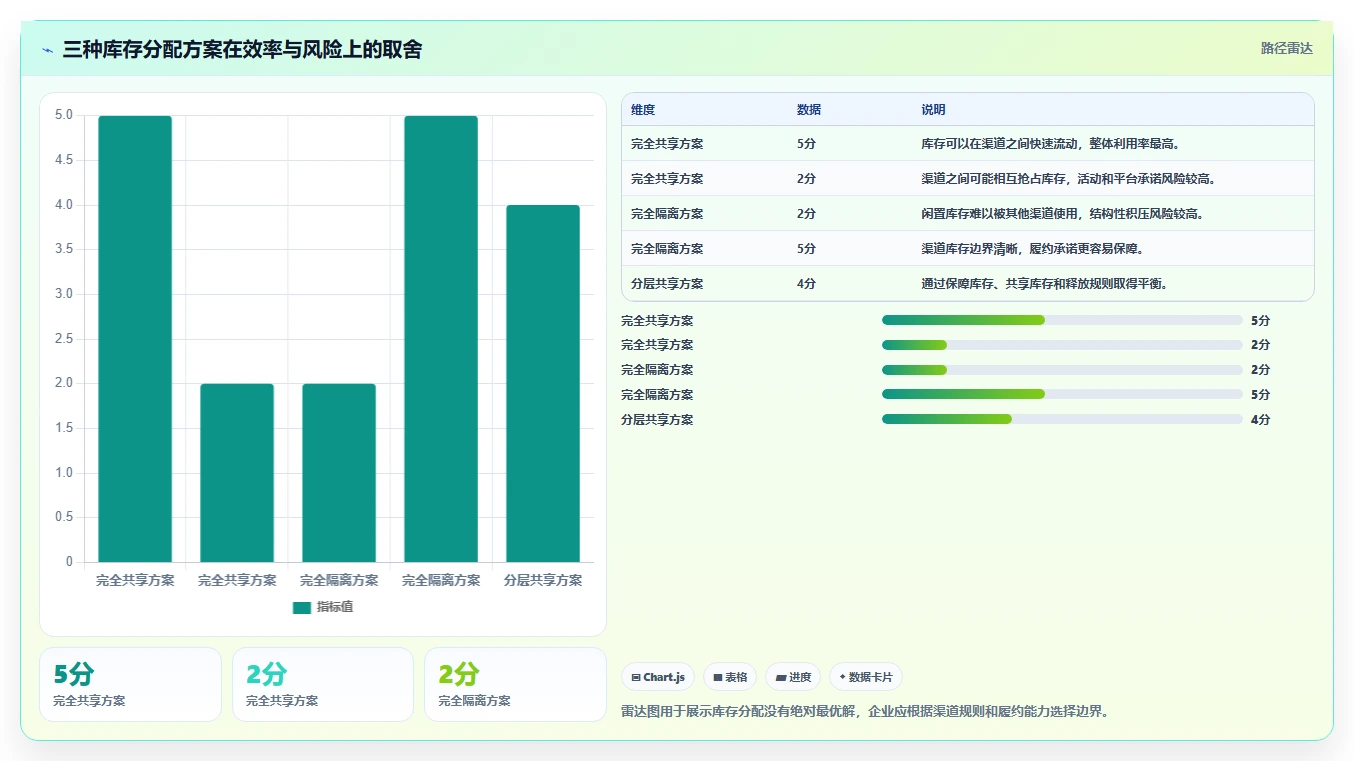The image size is (1354, 761).
Task: Click the title 三种库存分配方案在效率与风险上的取舍
Action: [x=242, y=49]
